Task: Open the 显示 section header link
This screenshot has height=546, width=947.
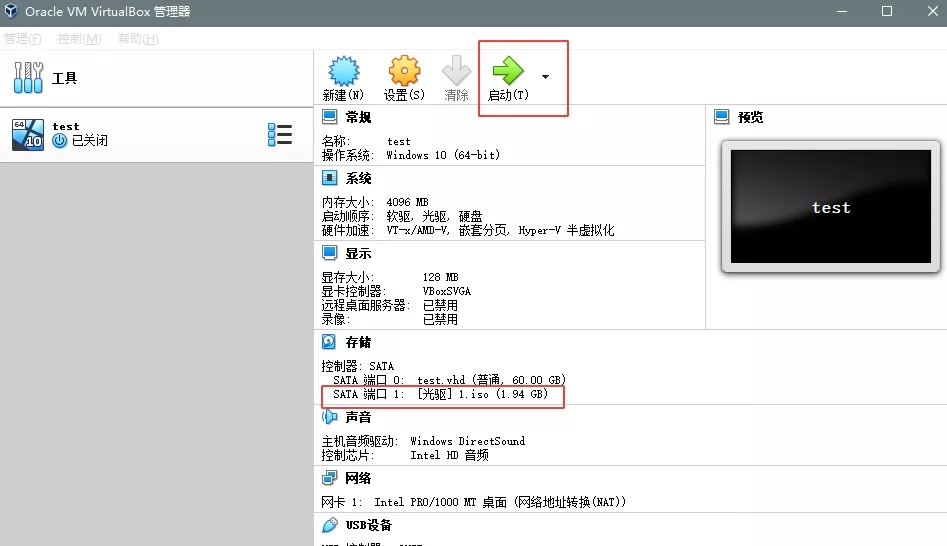Action: tap(358, 253)
